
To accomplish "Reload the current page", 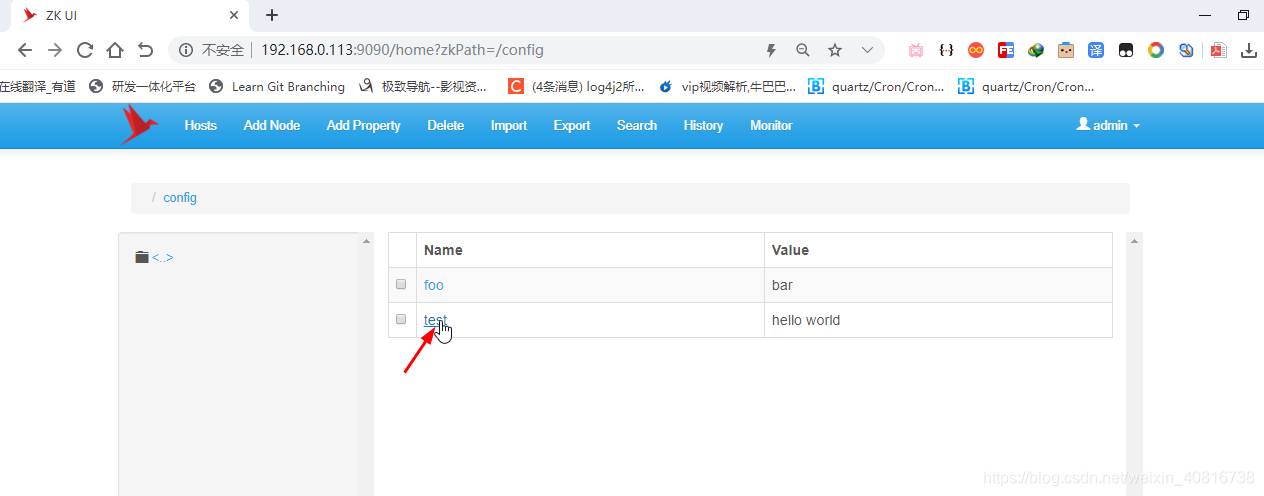I will (85, 50).
